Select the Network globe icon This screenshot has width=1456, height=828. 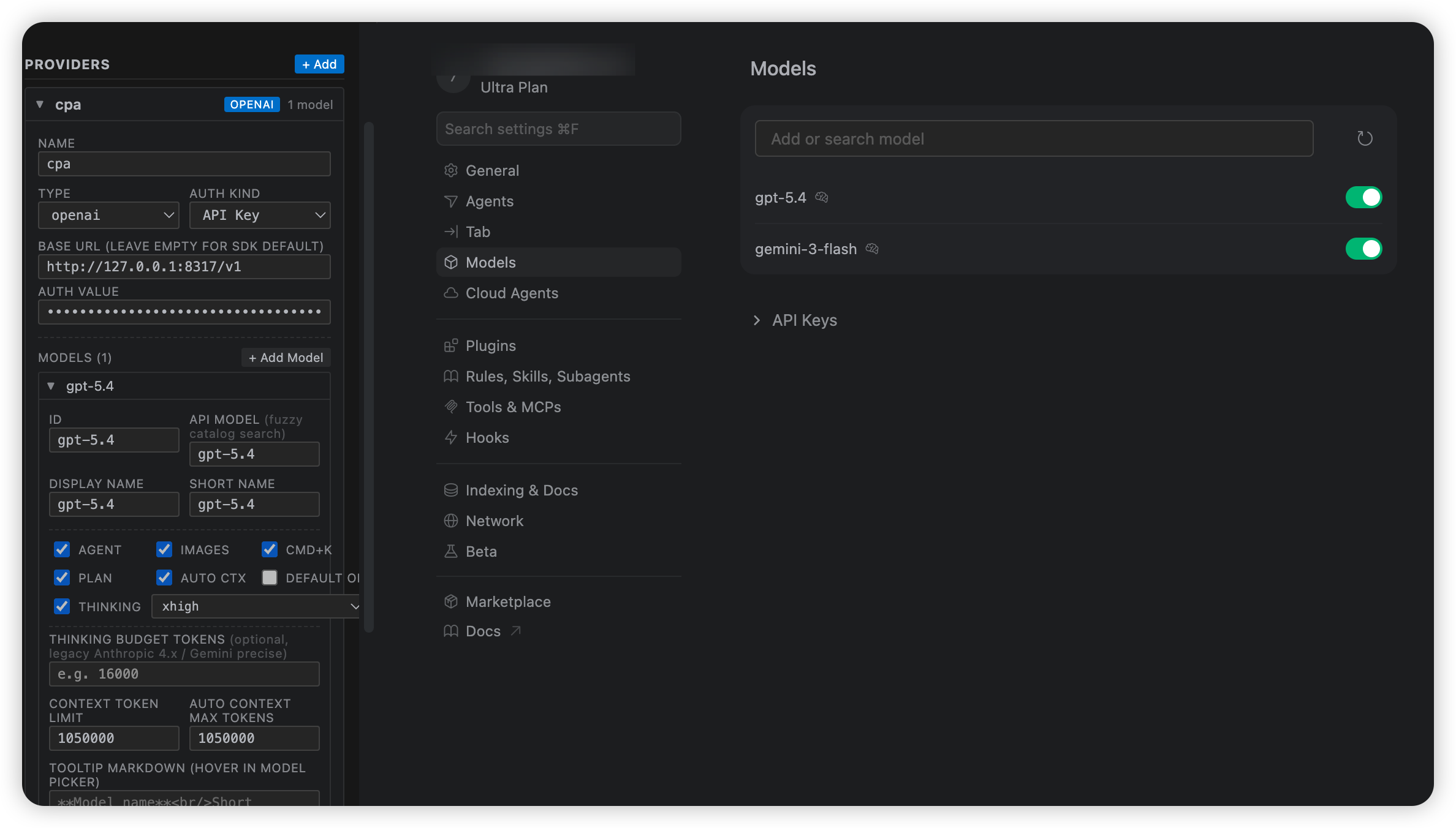tap(451, 521)
